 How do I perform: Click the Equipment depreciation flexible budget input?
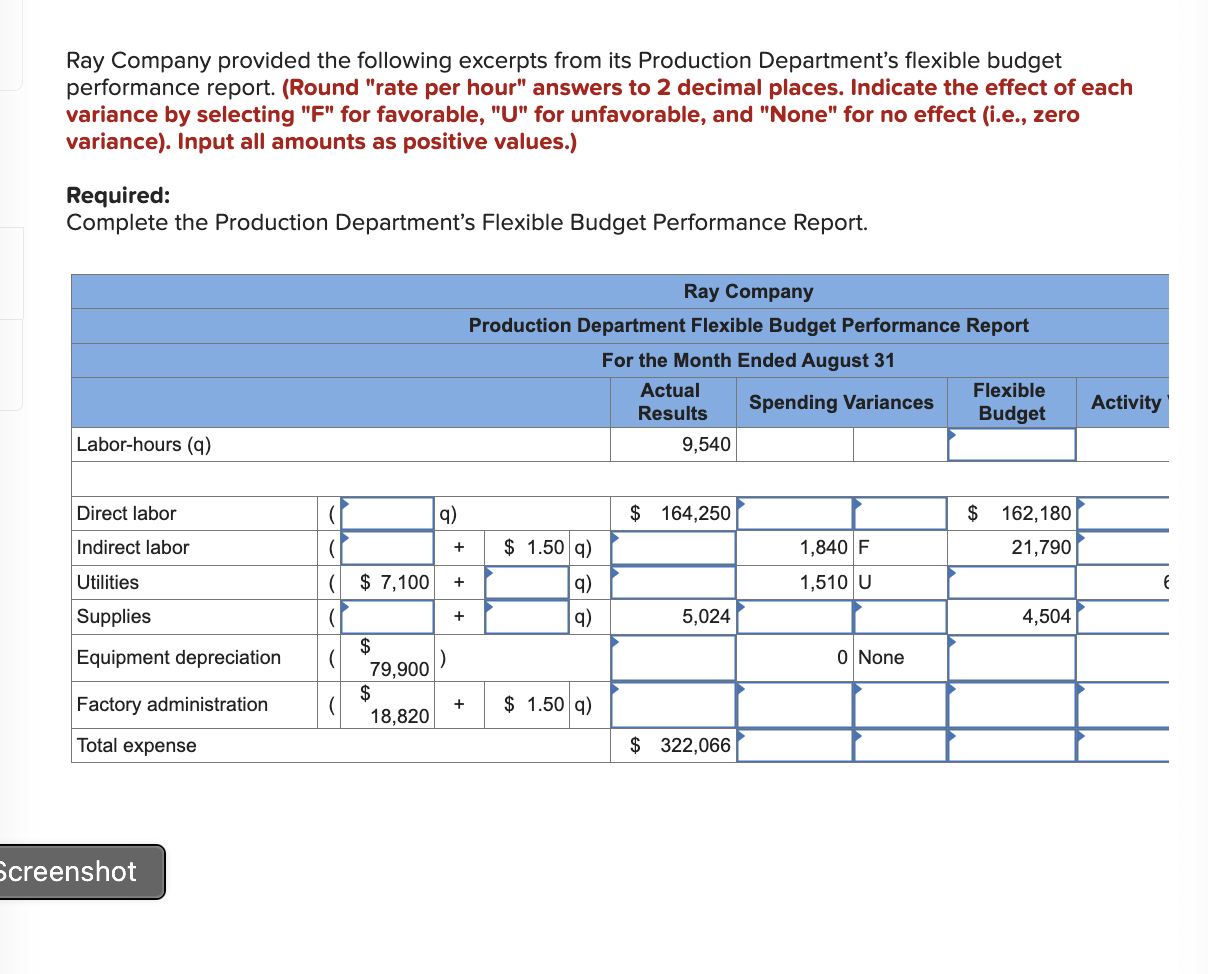(1010, 657)
